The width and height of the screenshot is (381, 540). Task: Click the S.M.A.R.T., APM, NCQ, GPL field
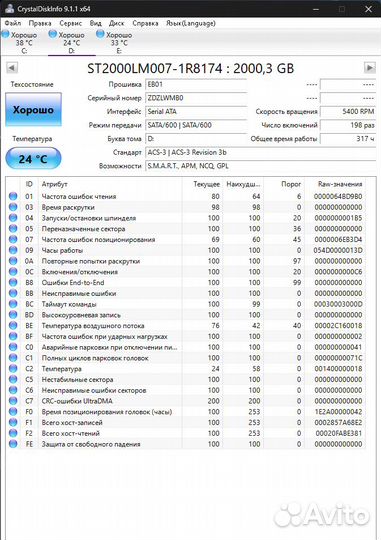261,166
